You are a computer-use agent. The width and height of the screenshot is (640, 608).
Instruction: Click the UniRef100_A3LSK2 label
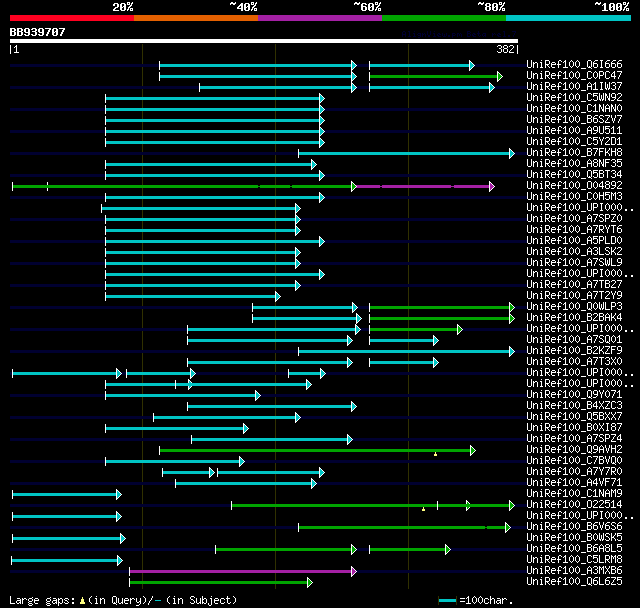coord(574,252)
